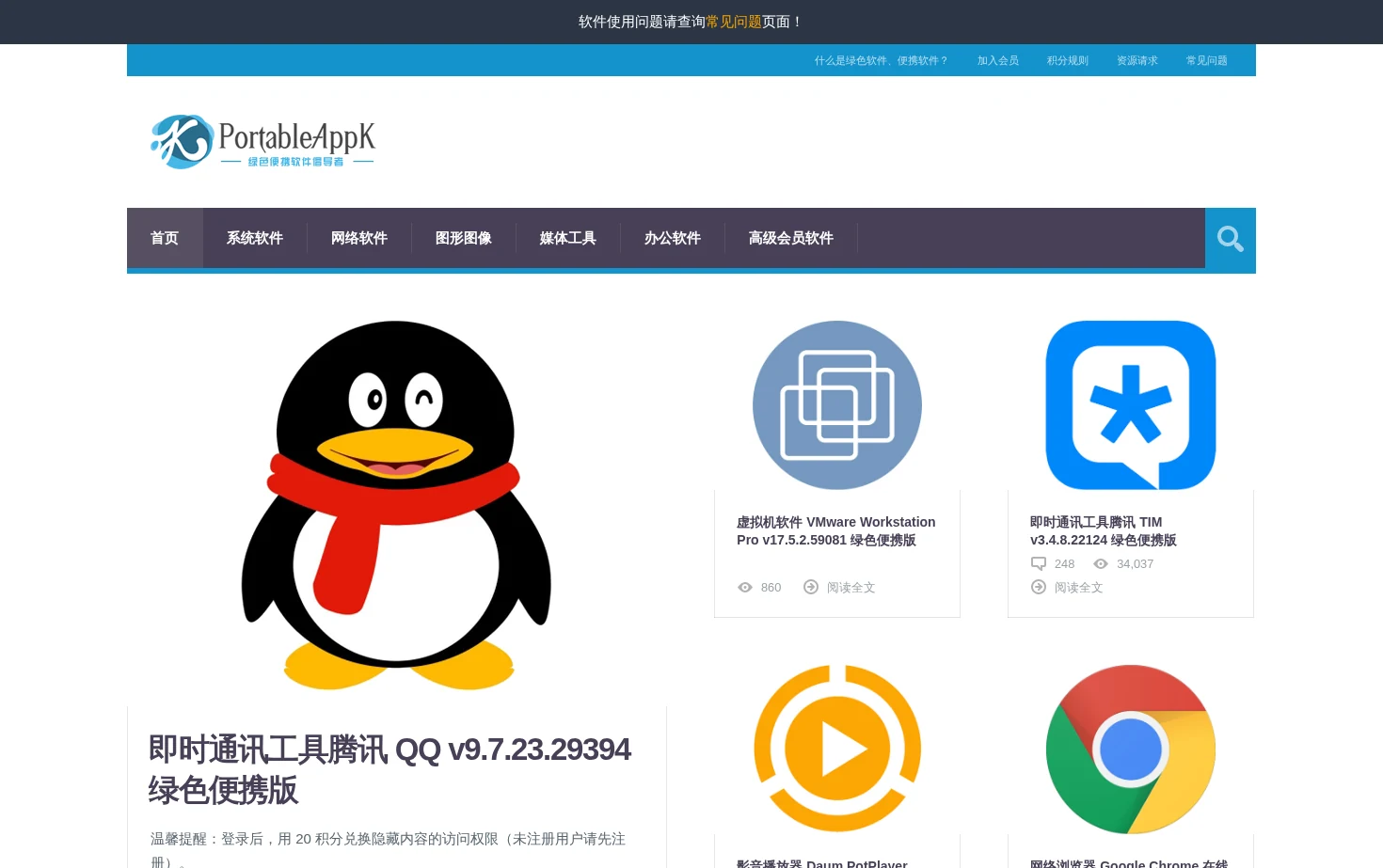
Task: Open the 系统软件 menu
Action: pos(255,238)
